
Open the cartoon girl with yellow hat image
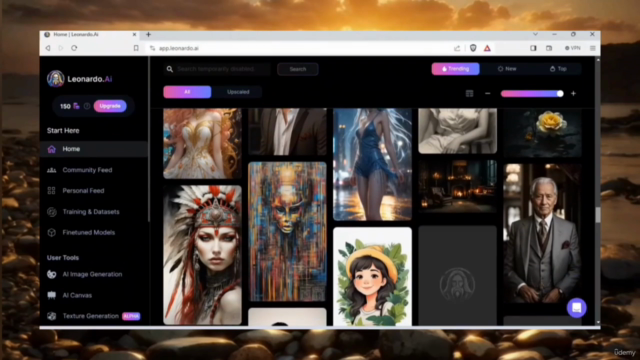coord(372,276)
